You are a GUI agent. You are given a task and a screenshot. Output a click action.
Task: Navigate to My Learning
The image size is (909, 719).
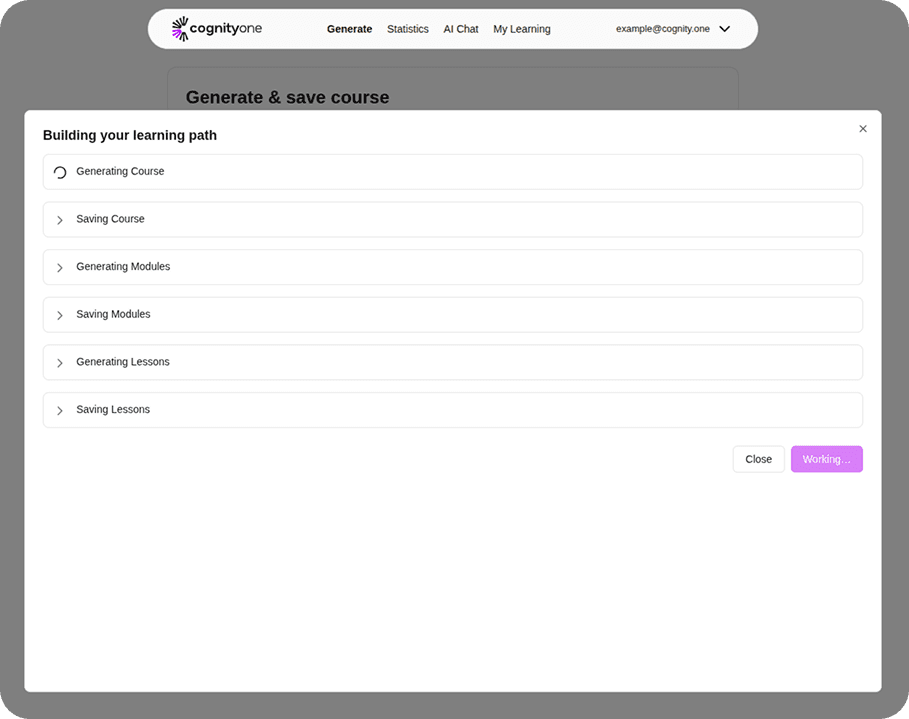521,29
